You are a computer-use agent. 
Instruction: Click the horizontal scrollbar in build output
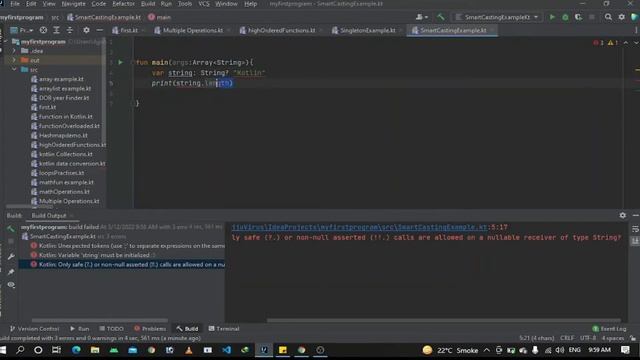pyautogui.click(x=444, y=320)
